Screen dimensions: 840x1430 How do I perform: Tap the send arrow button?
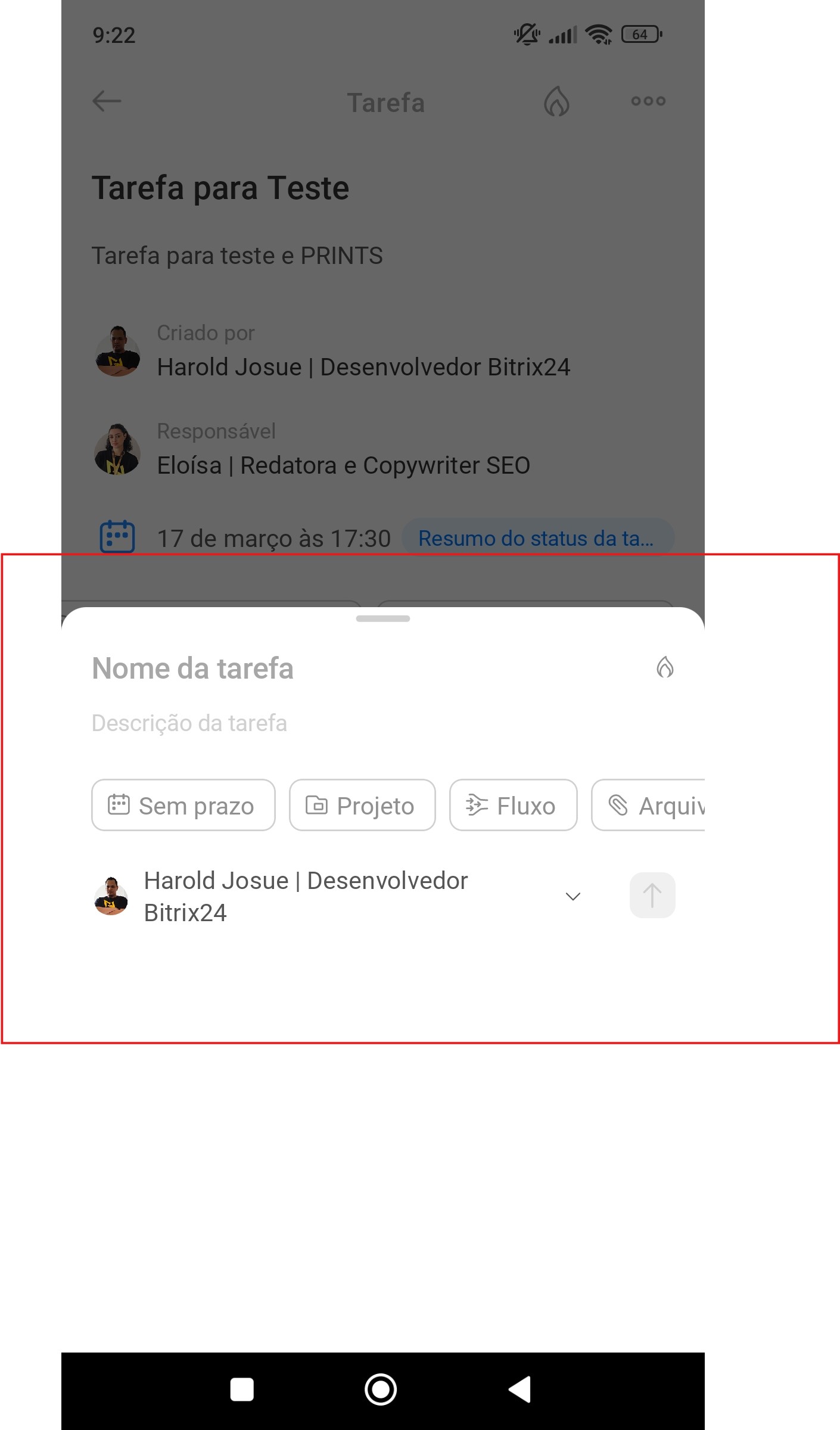tap(652, 896)
